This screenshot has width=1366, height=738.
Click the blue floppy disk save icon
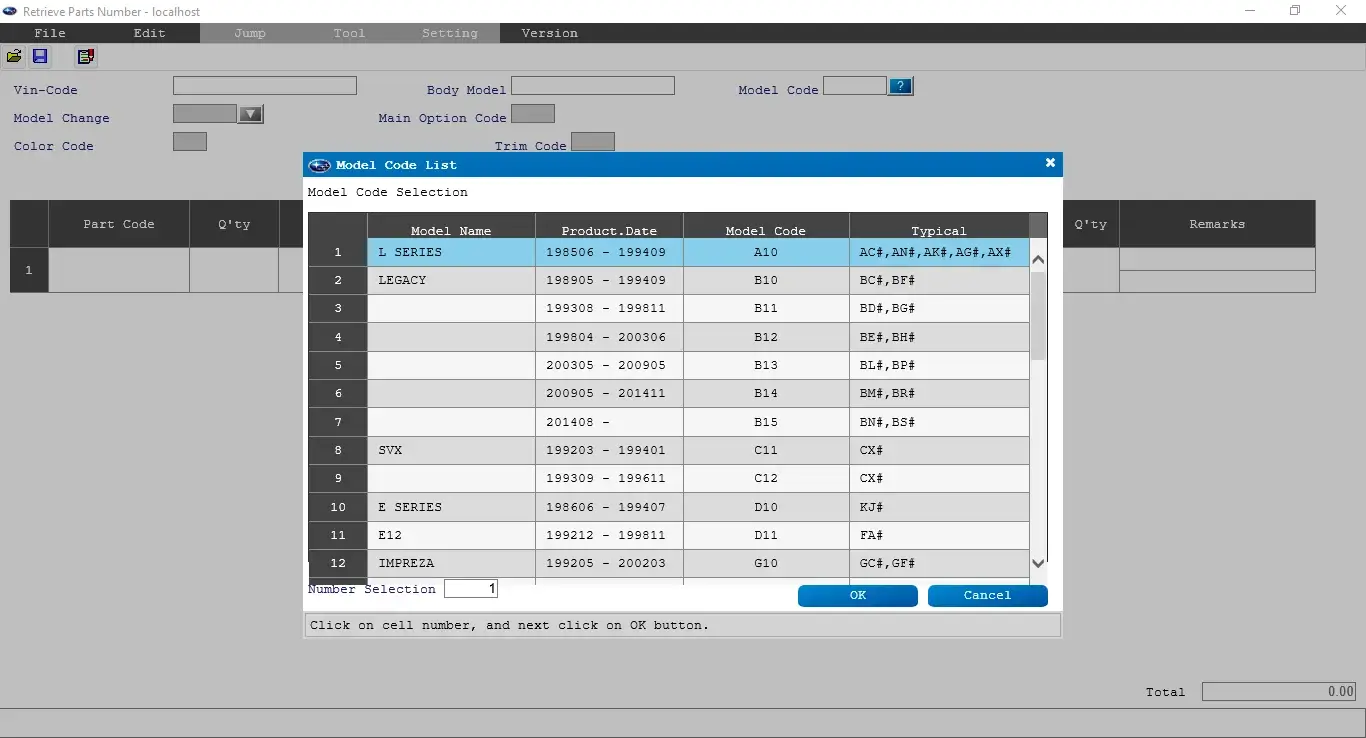click(40, 57)
